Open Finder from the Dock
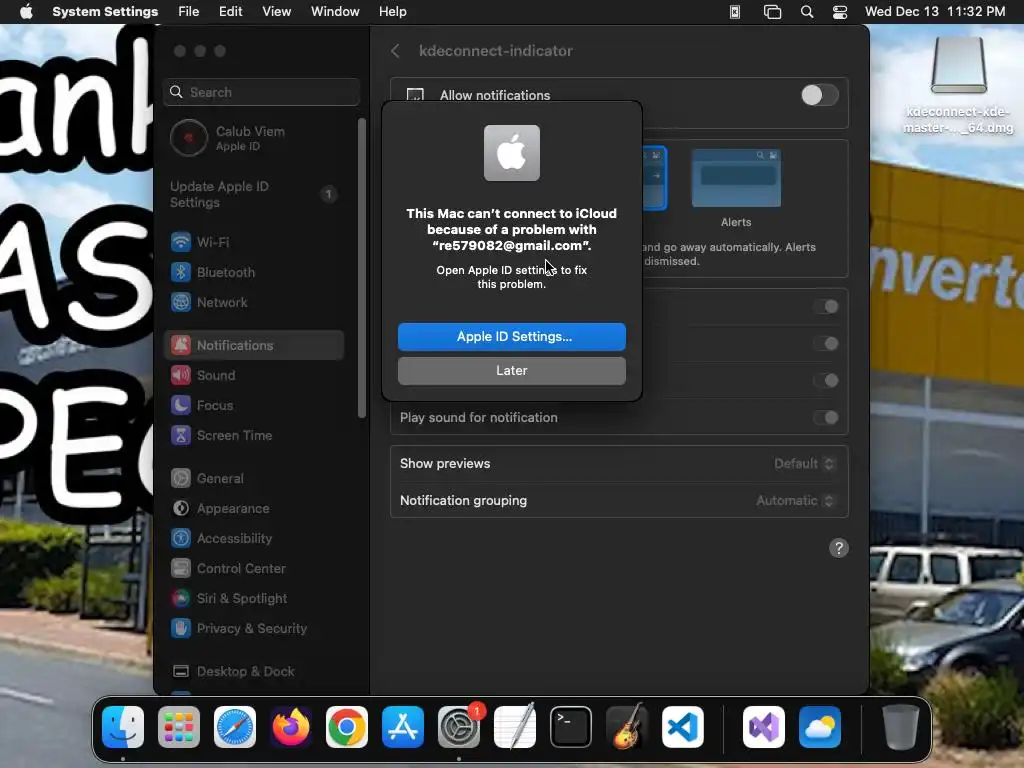Viewport: 1024px width, 768px height. point(123,727)
